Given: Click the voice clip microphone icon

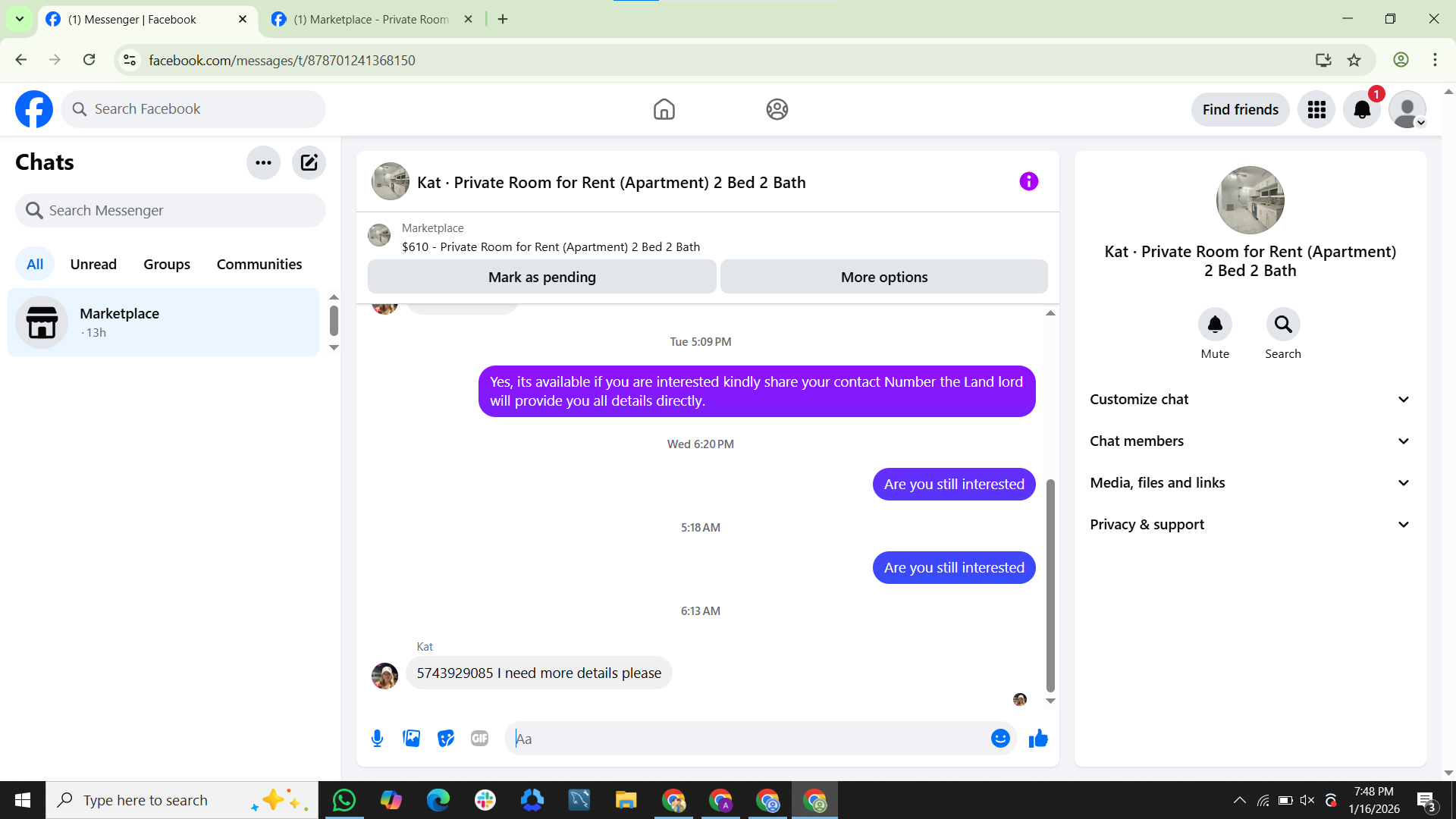Looking at the screenshot, I should pyautogui.click(x=377, y=739).
